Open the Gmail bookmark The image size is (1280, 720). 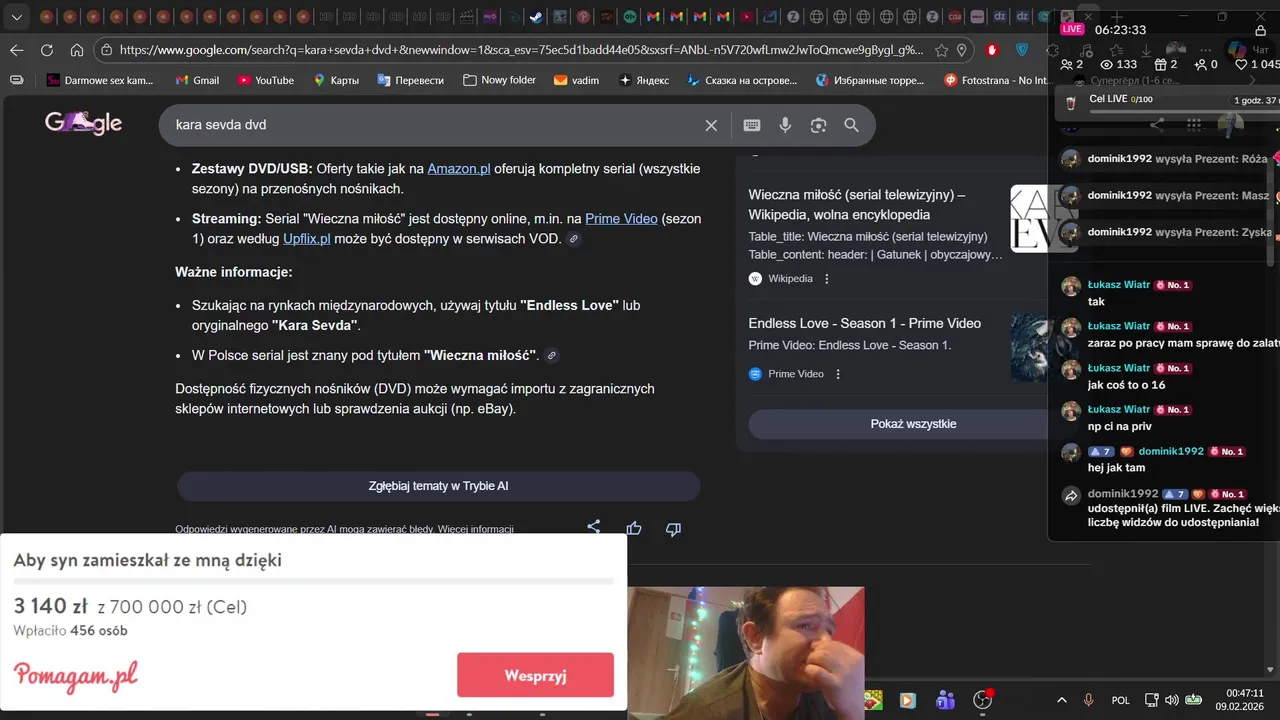click(197, 80)
